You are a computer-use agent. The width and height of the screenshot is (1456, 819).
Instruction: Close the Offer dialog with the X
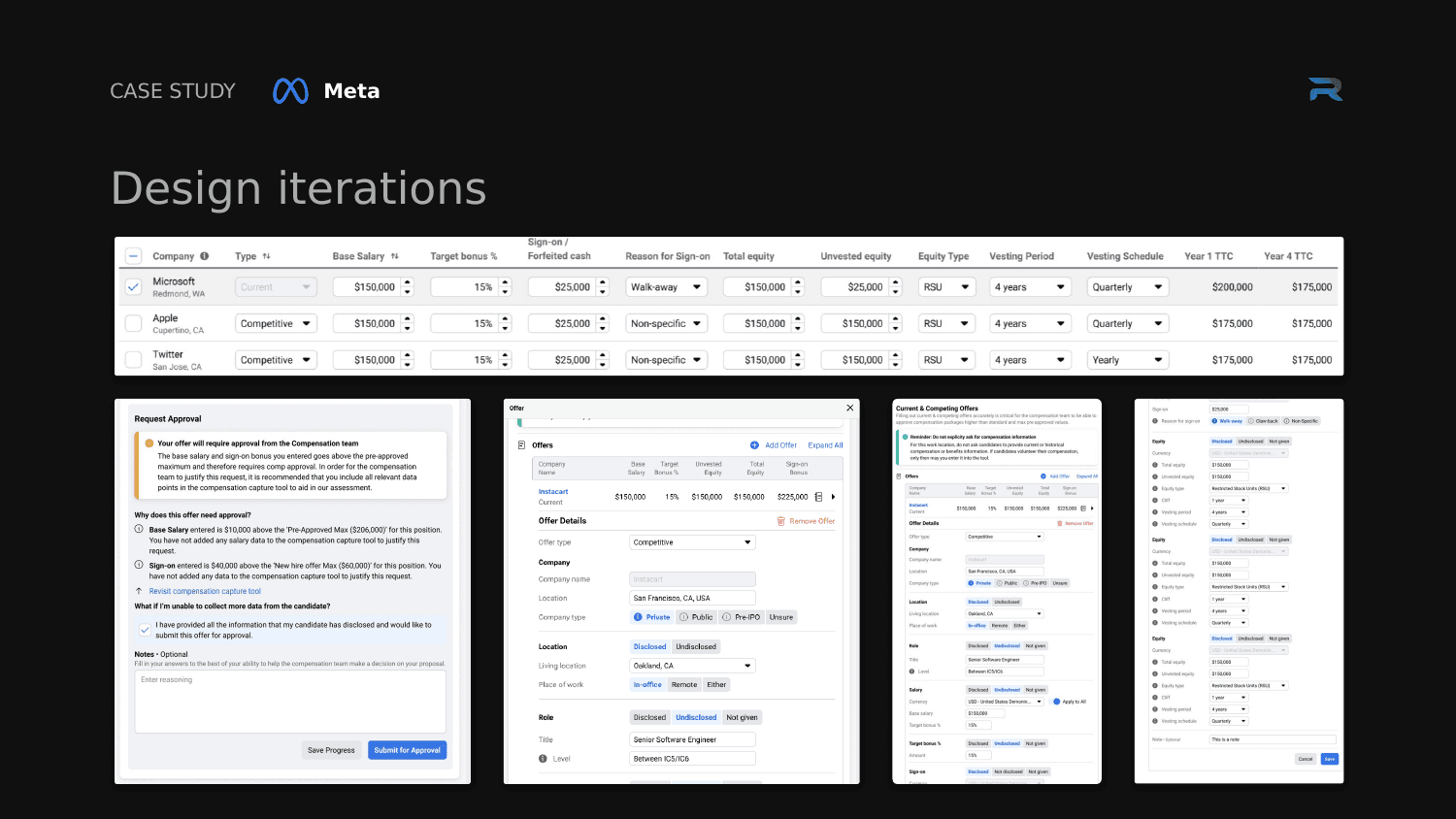850,408
